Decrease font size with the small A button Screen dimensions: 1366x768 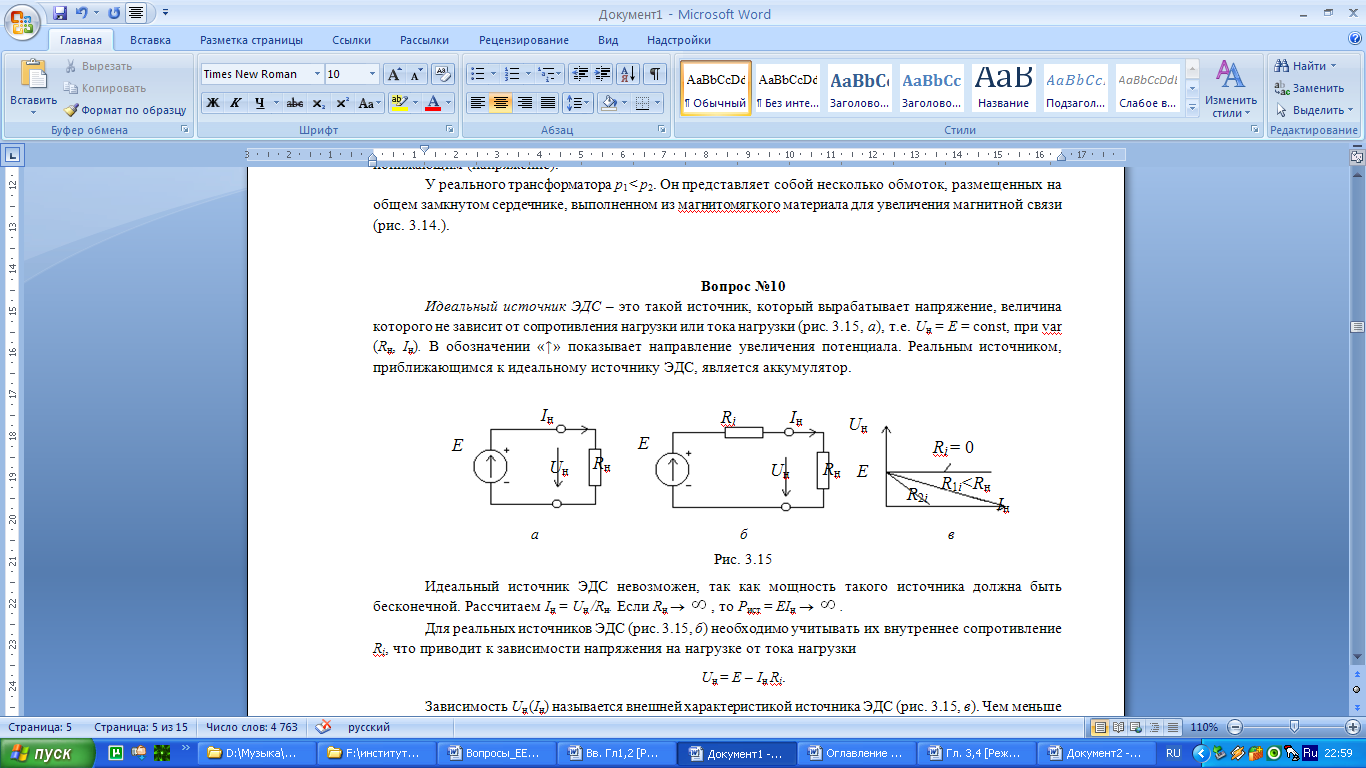click(x=415, y=74)
